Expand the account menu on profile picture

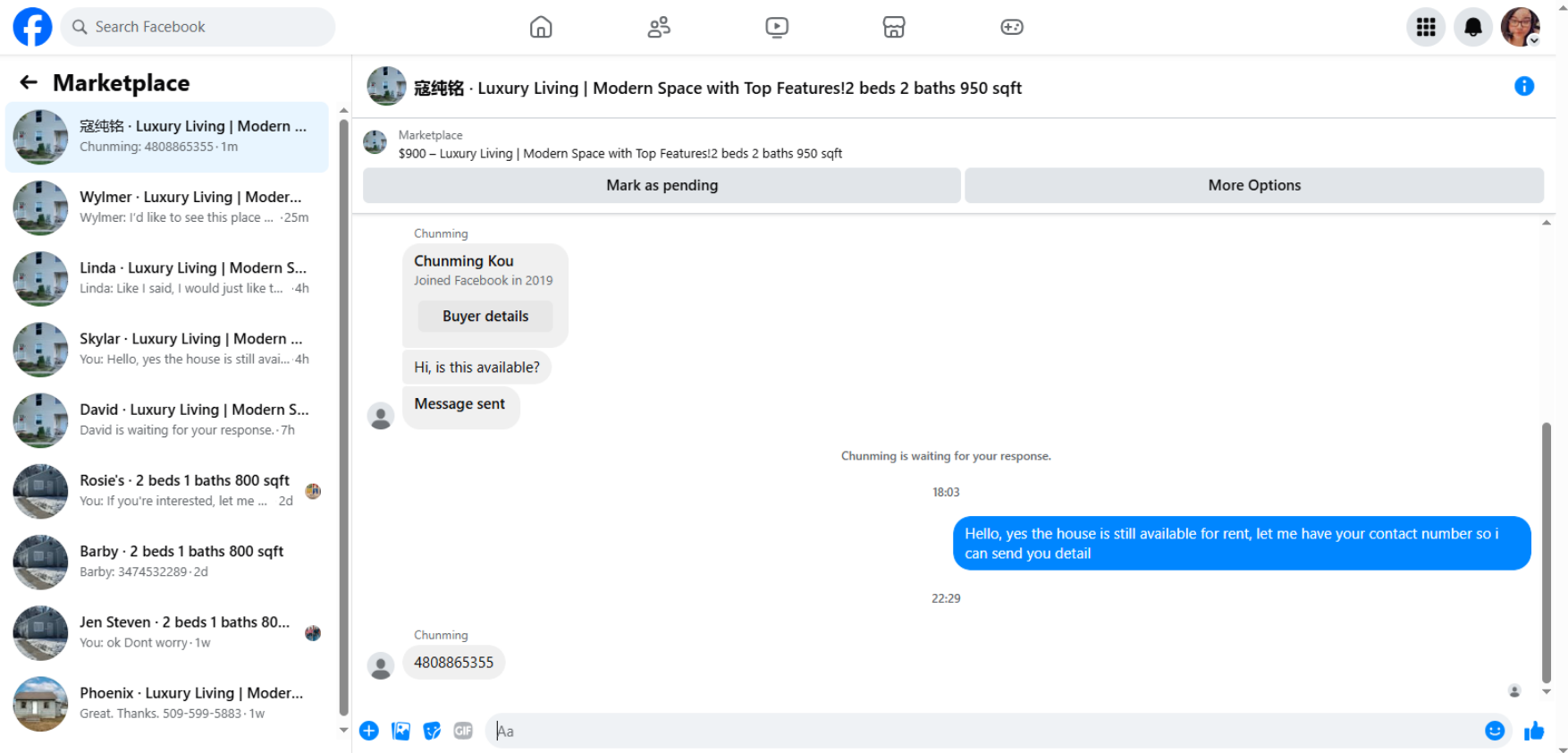click(1521, 27)
